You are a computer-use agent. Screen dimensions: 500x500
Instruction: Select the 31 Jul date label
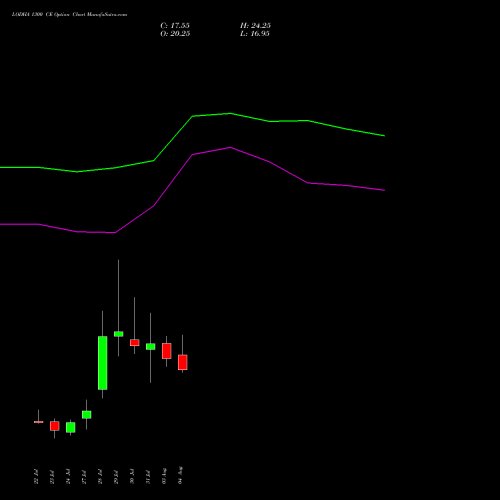pyautogui.click(x=148, y=477)
